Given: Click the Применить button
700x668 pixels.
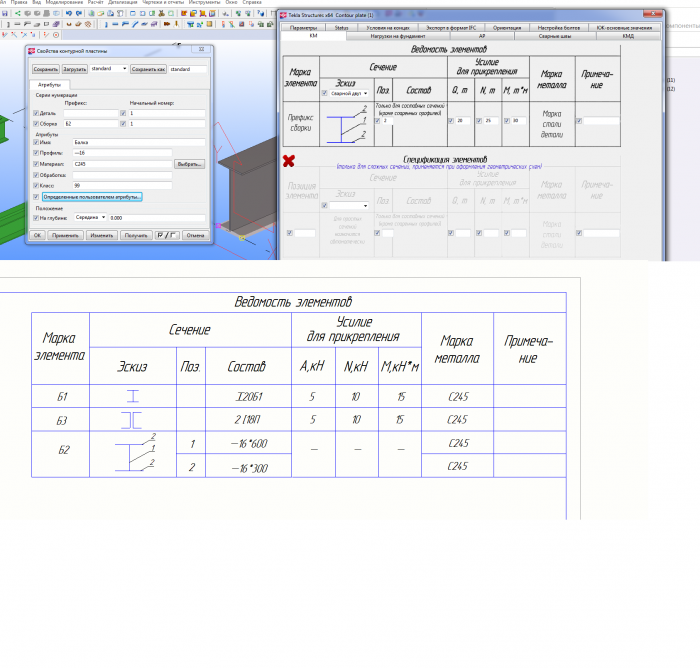Looking at the screenshot, I should tap(65, 235).
